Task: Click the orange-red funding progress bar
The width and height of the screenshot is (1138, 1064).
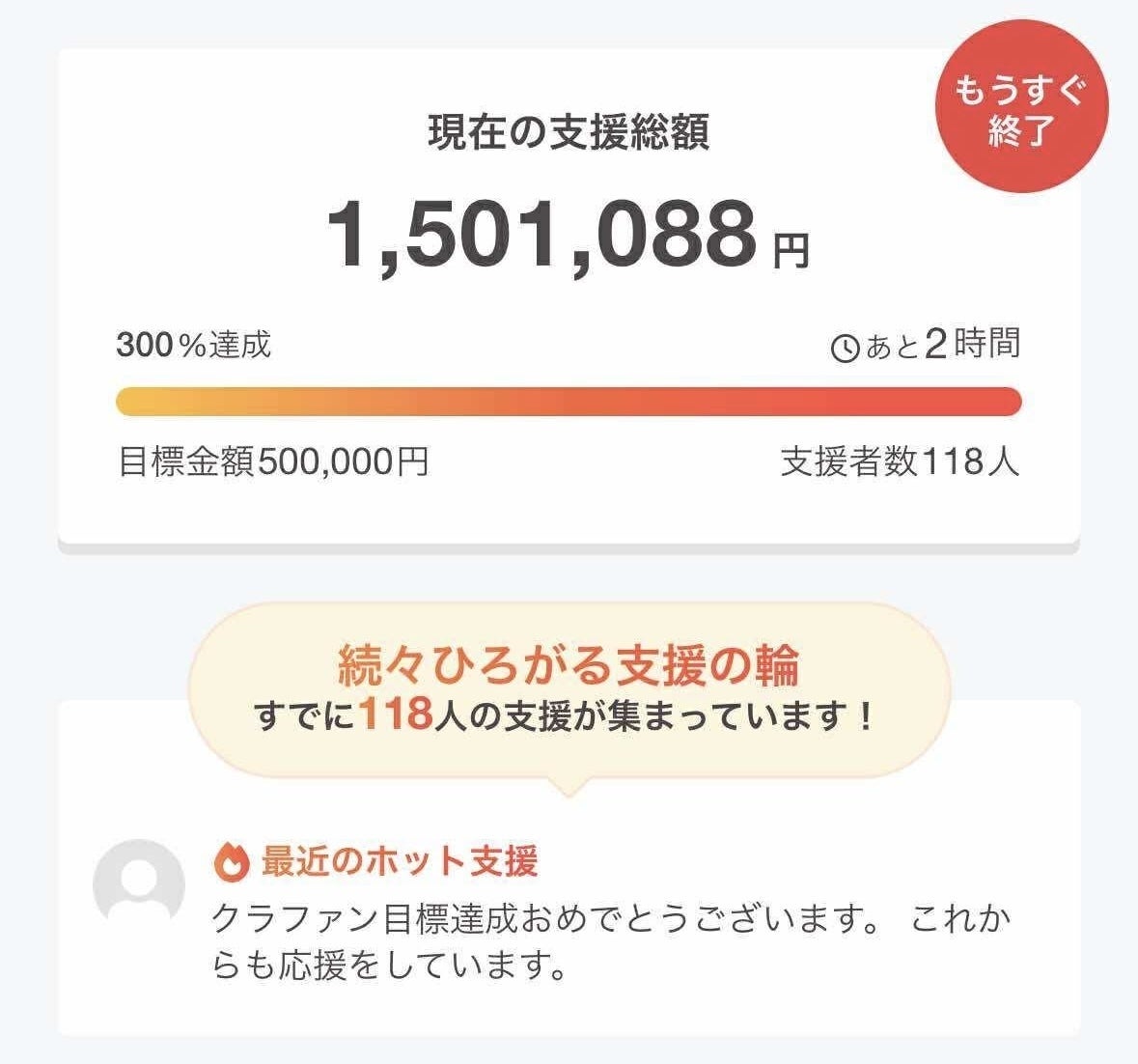Action: 568,402
